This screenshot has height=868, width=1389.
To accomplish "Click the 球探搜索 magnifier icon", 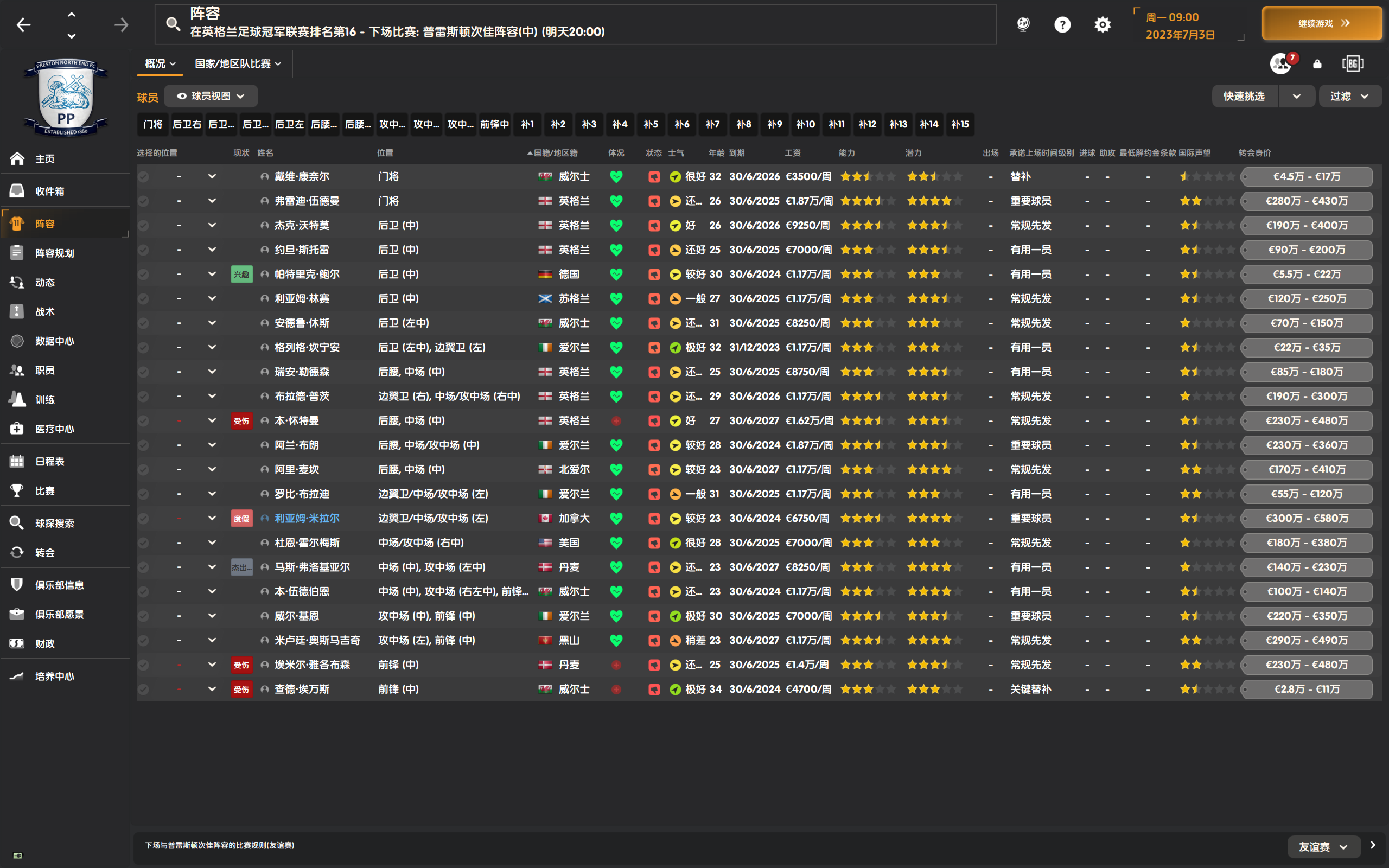I will tap(17, 523).
